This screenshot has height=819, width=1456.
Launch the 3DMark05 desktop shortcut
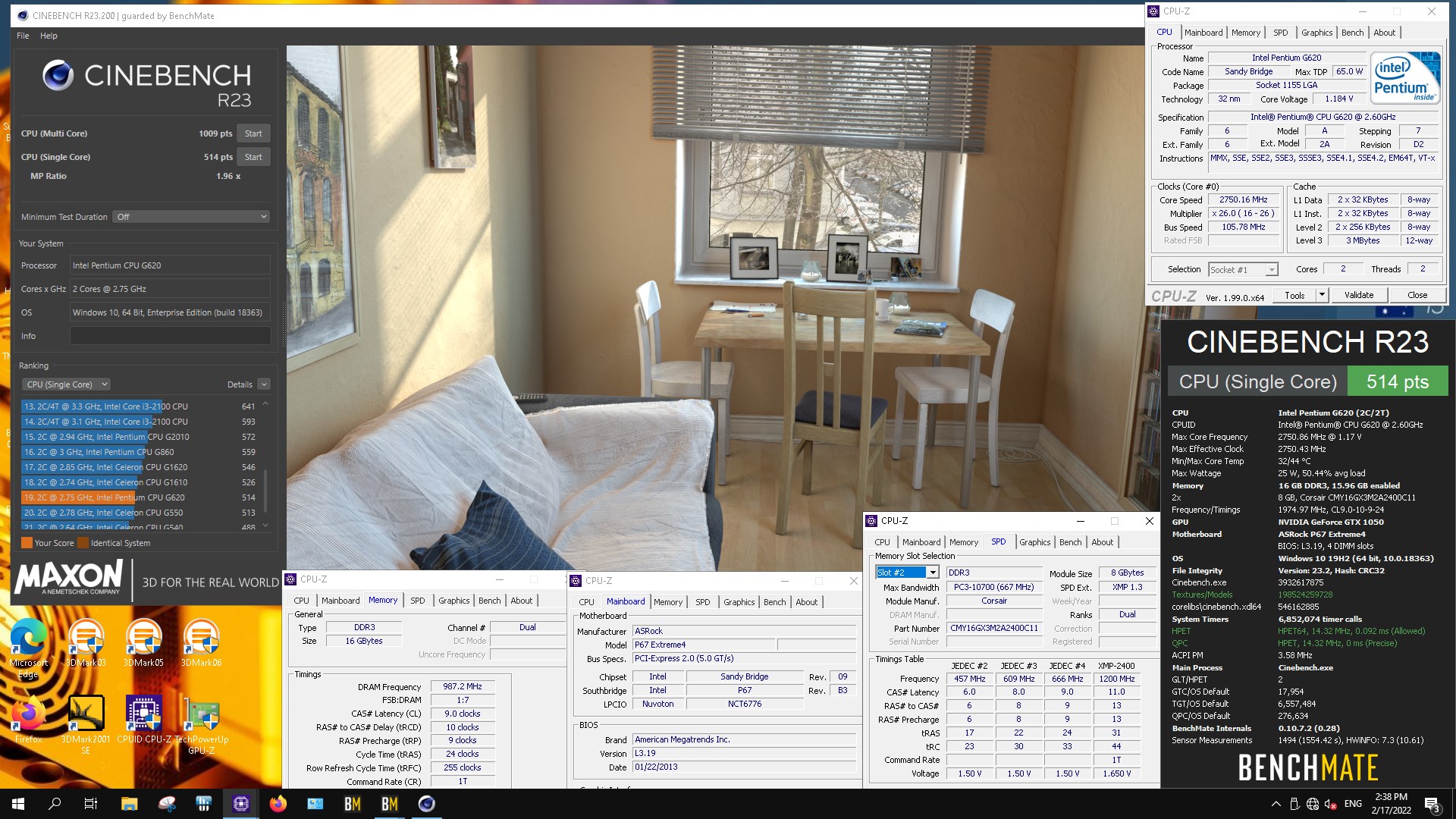143,643
